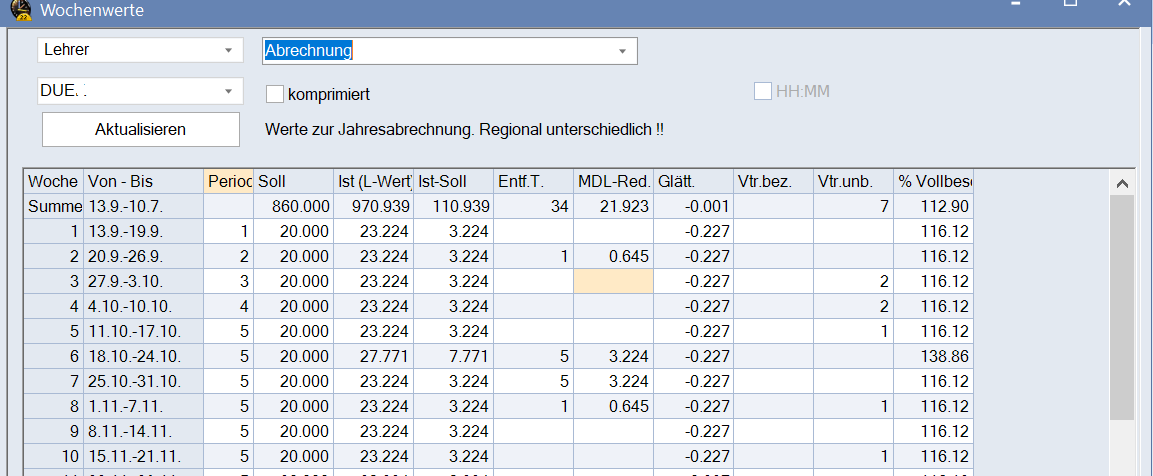
Task: Click the Soll column header
Action: click(x=293, y=181)
